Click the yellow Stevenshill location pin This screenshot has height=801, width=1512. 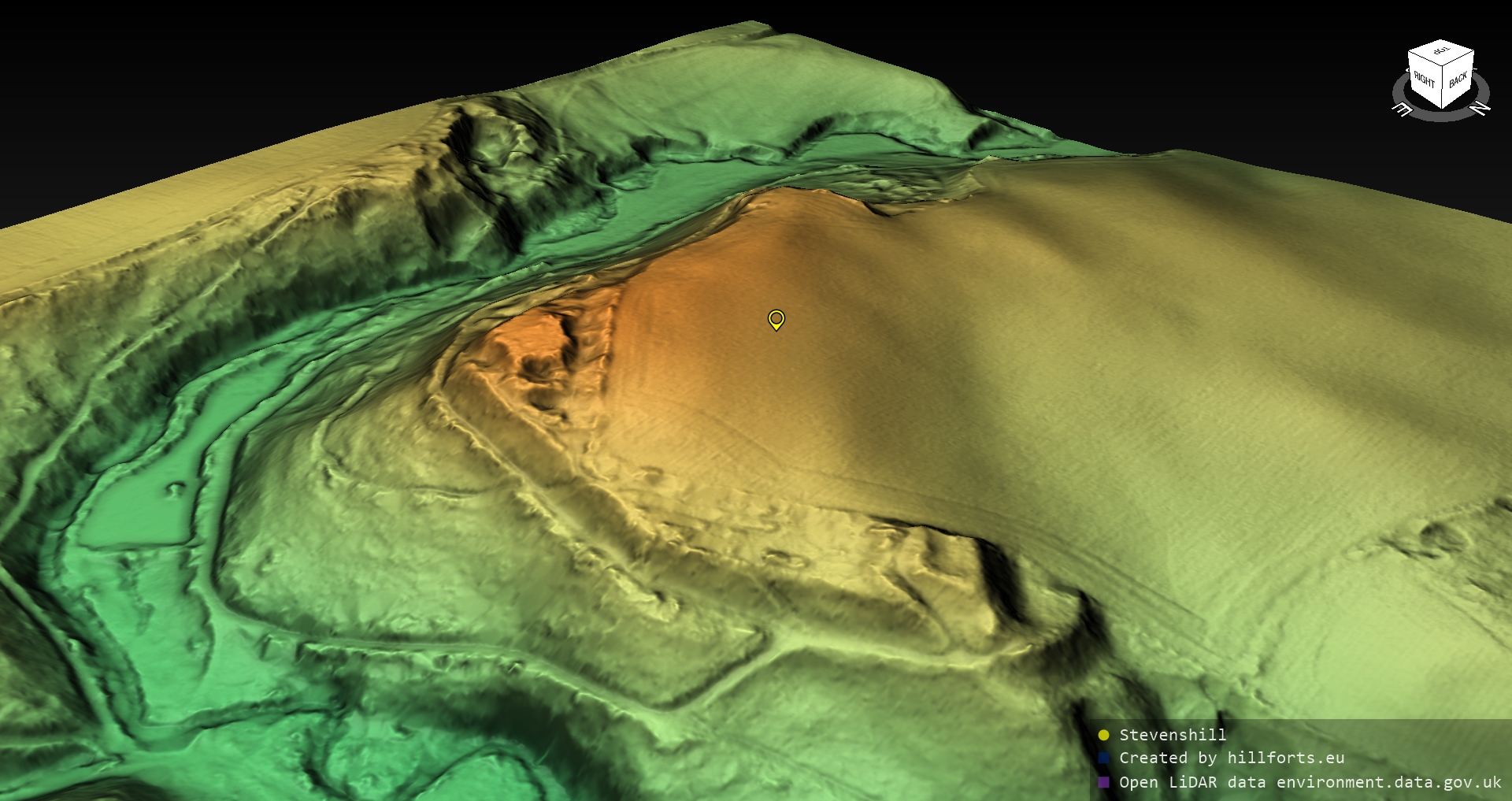tap(776, 319)
